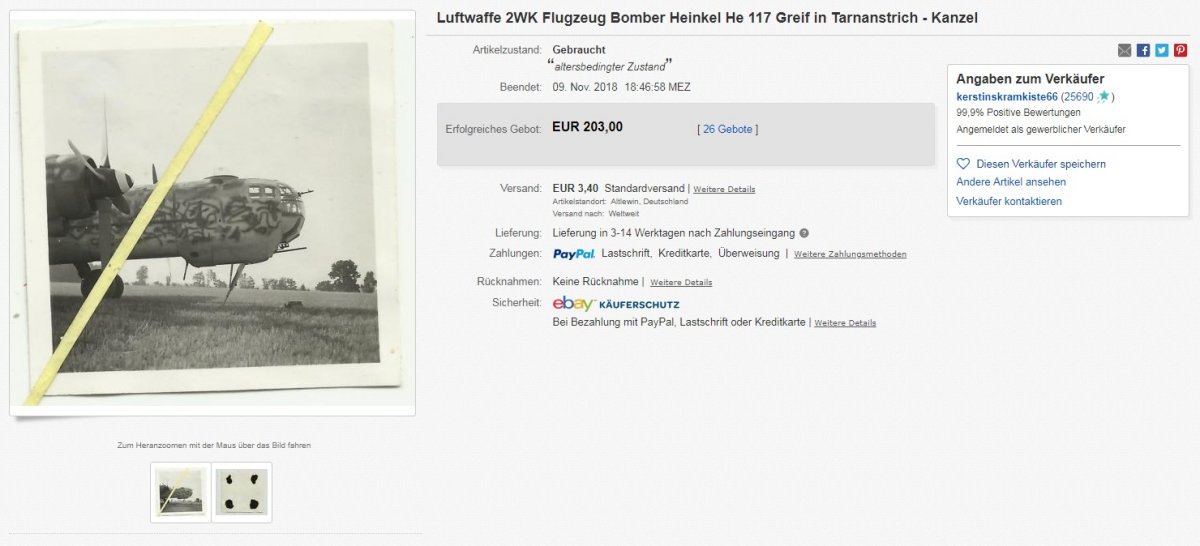Click the seller feedback star icon
This screenshot has height=546, width=1200.
[1102, 97]
